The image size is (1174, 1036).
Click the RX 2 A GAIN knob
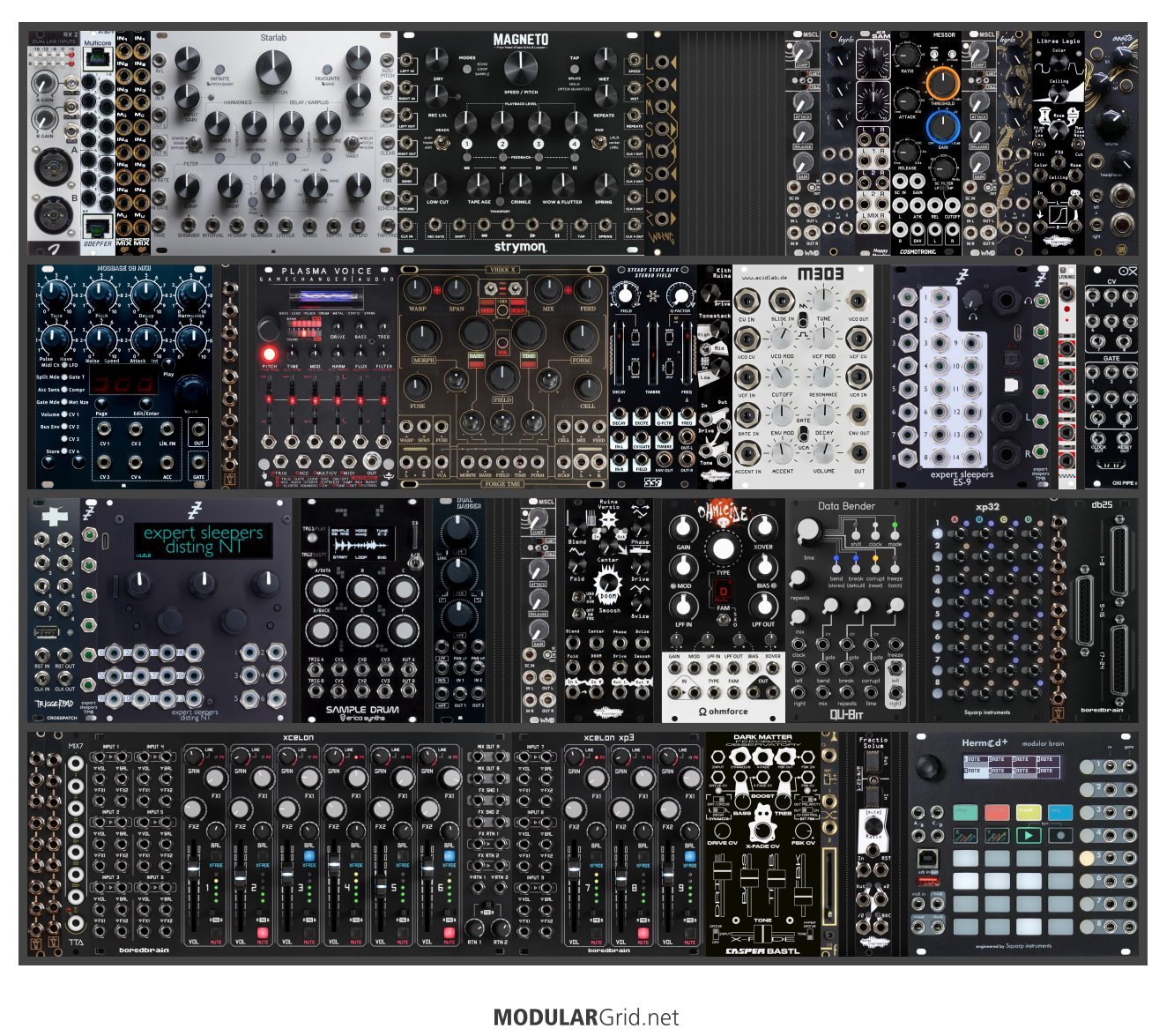click(x=44, y=85)
